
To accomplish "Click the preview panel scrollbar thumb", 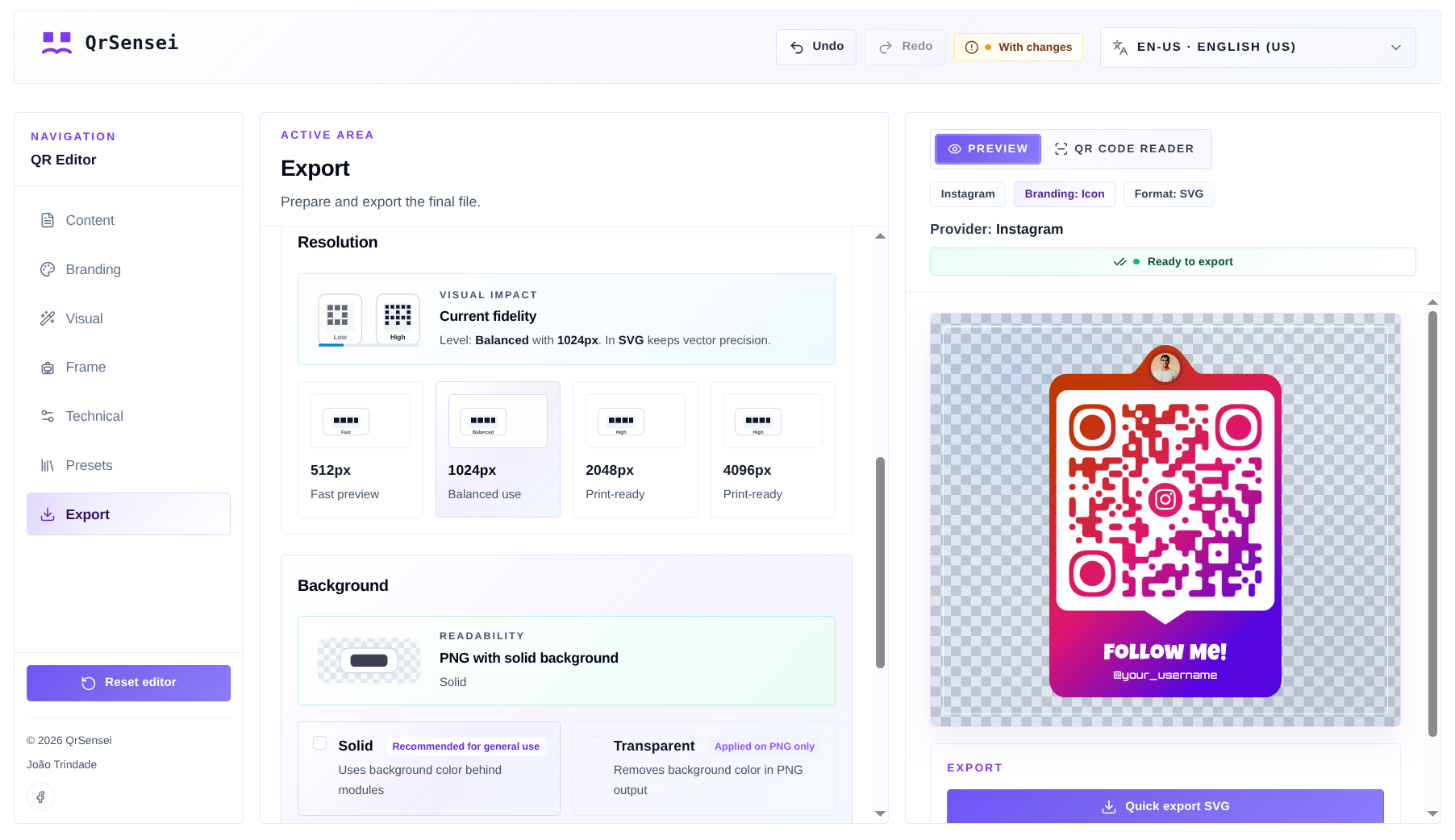I will pos(1432,524).
